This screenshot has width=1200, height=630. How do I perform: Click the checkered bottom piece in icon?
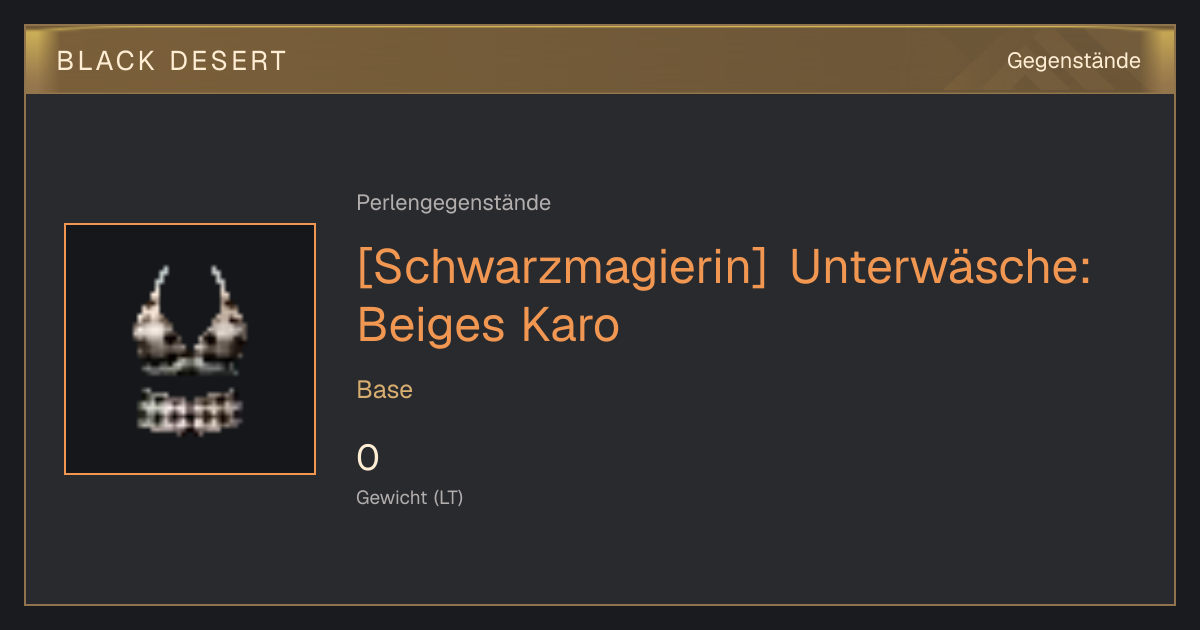tap(190, 411)
